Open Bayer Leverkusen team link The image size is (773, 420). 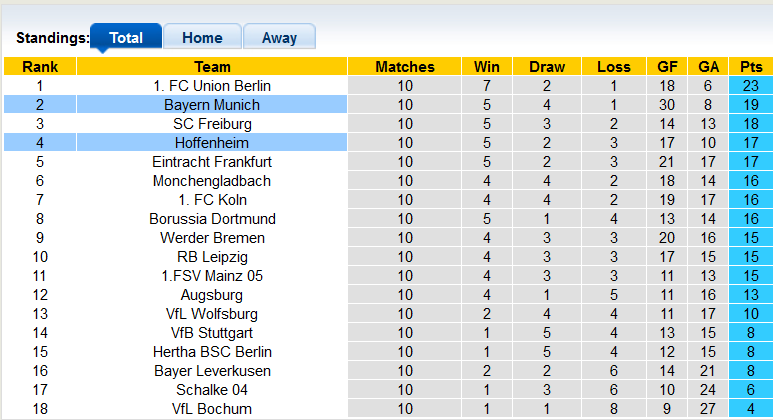pos(212,371)
